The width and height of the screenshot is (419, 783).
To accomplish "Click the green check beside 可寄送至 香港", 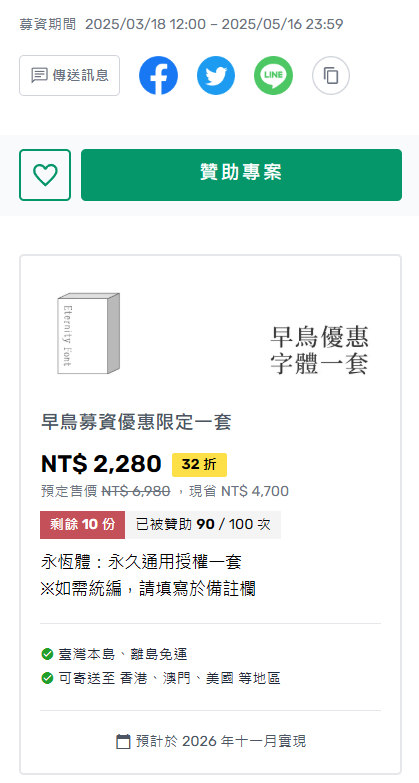I will pos(47,678).
